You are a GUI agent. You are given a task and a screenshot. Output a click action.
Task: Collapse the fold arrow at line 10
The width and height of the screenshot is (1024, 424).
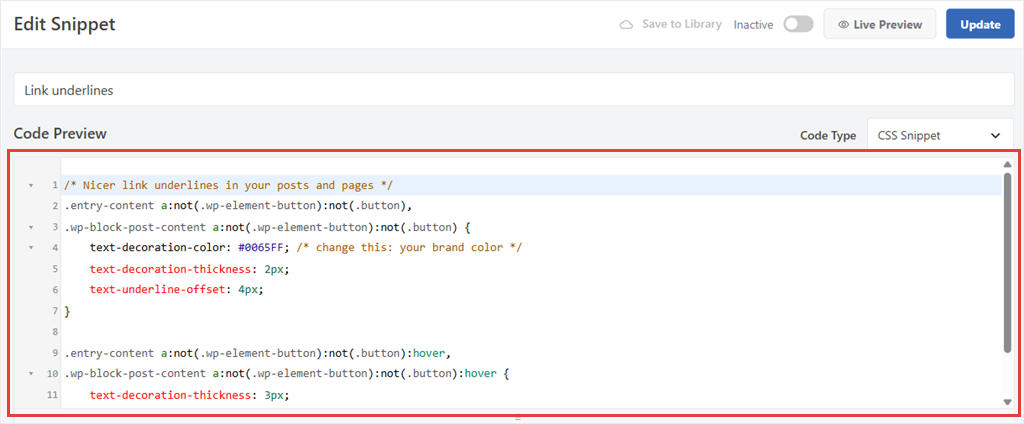[x=30, y=374]
